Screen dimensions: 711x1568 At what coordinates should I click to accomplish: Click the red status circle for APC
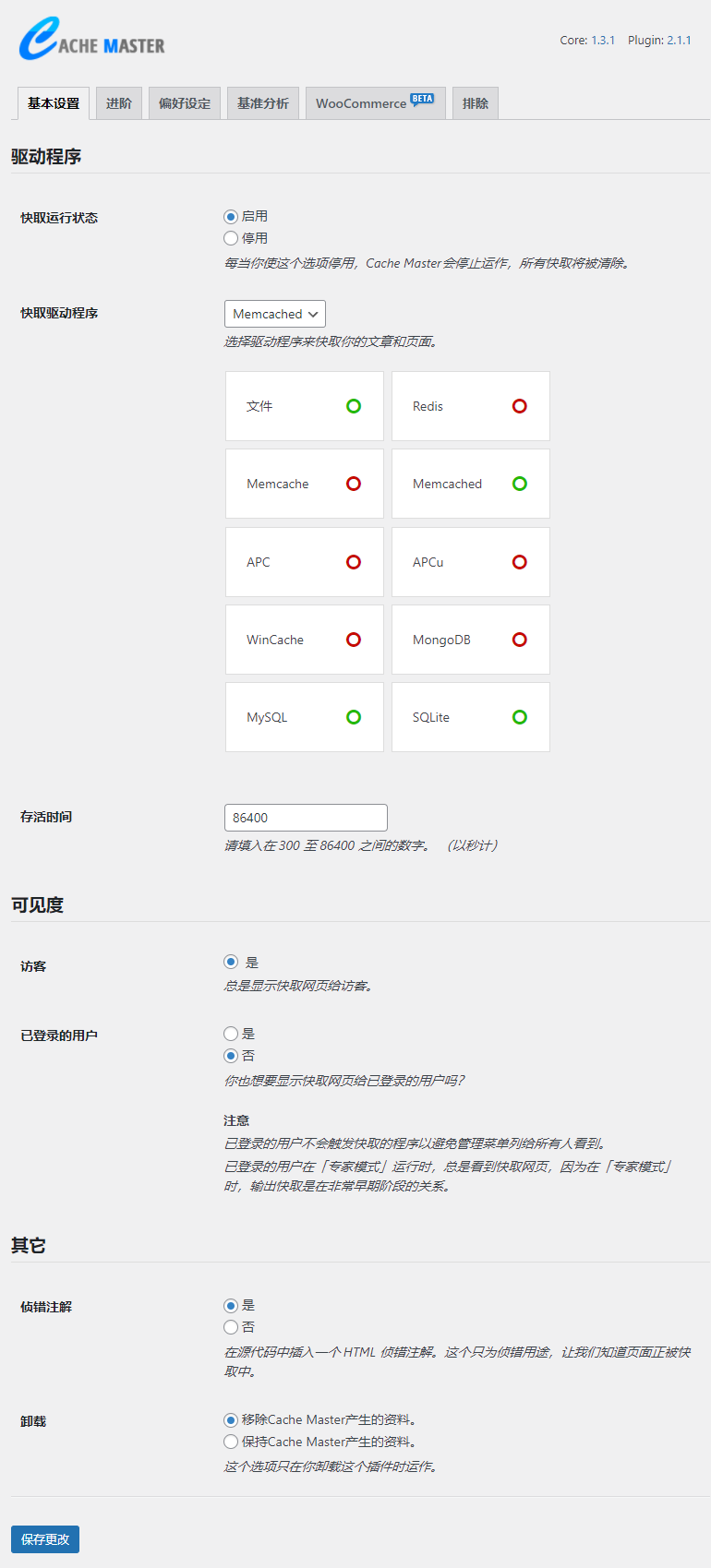354,562
